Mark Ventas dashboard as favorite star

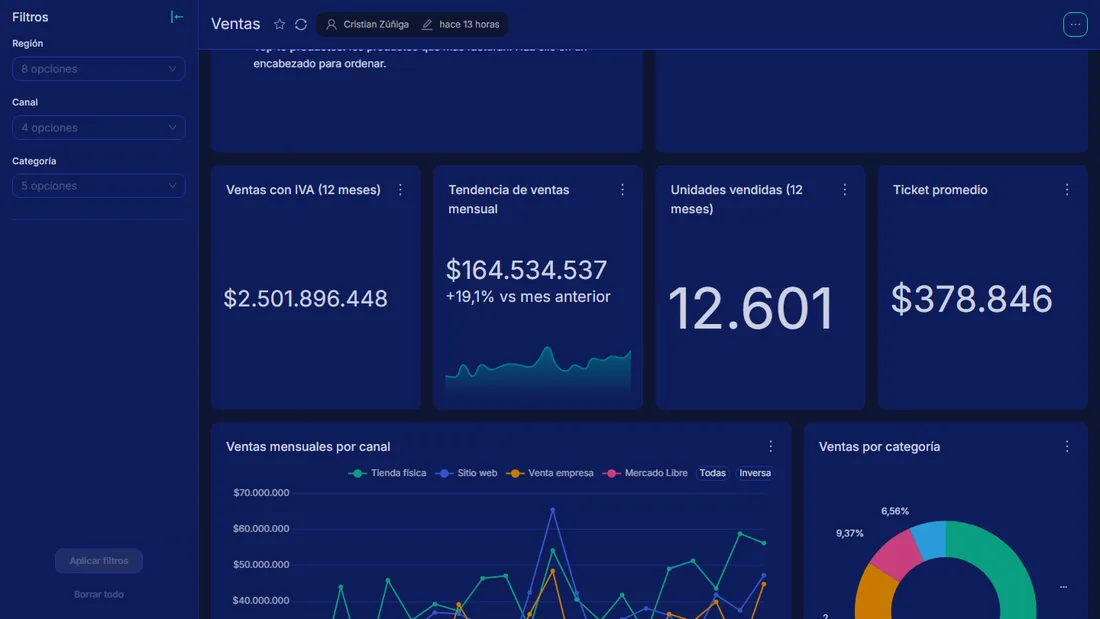(x=279, y=25)
